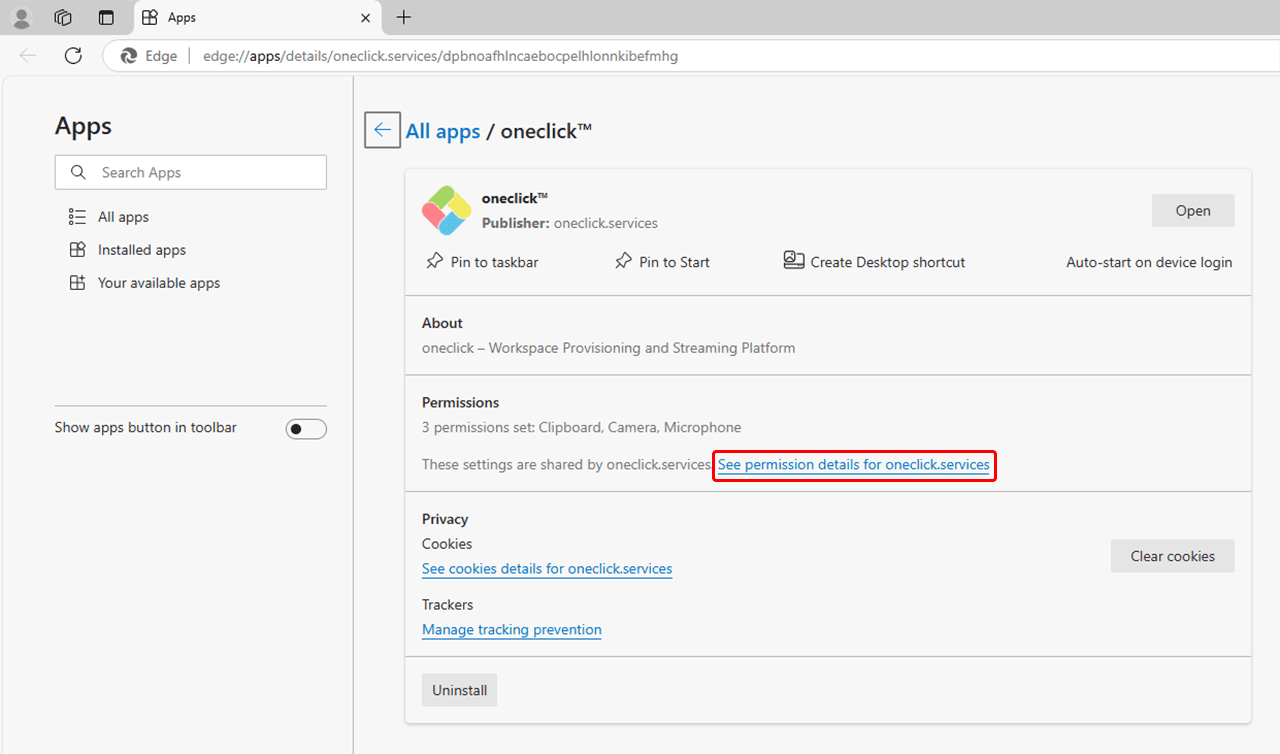Open the workspaces icon in title bar
1280x754 pixels.
coord(63,17)
